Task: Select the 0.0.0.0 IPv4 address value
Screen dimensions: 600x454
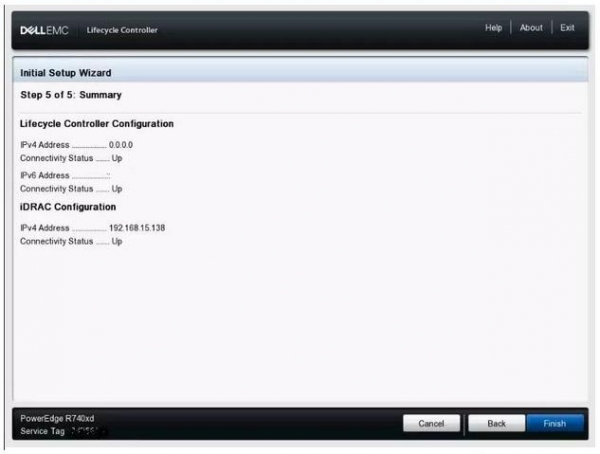Action: [x=121, y=145]
